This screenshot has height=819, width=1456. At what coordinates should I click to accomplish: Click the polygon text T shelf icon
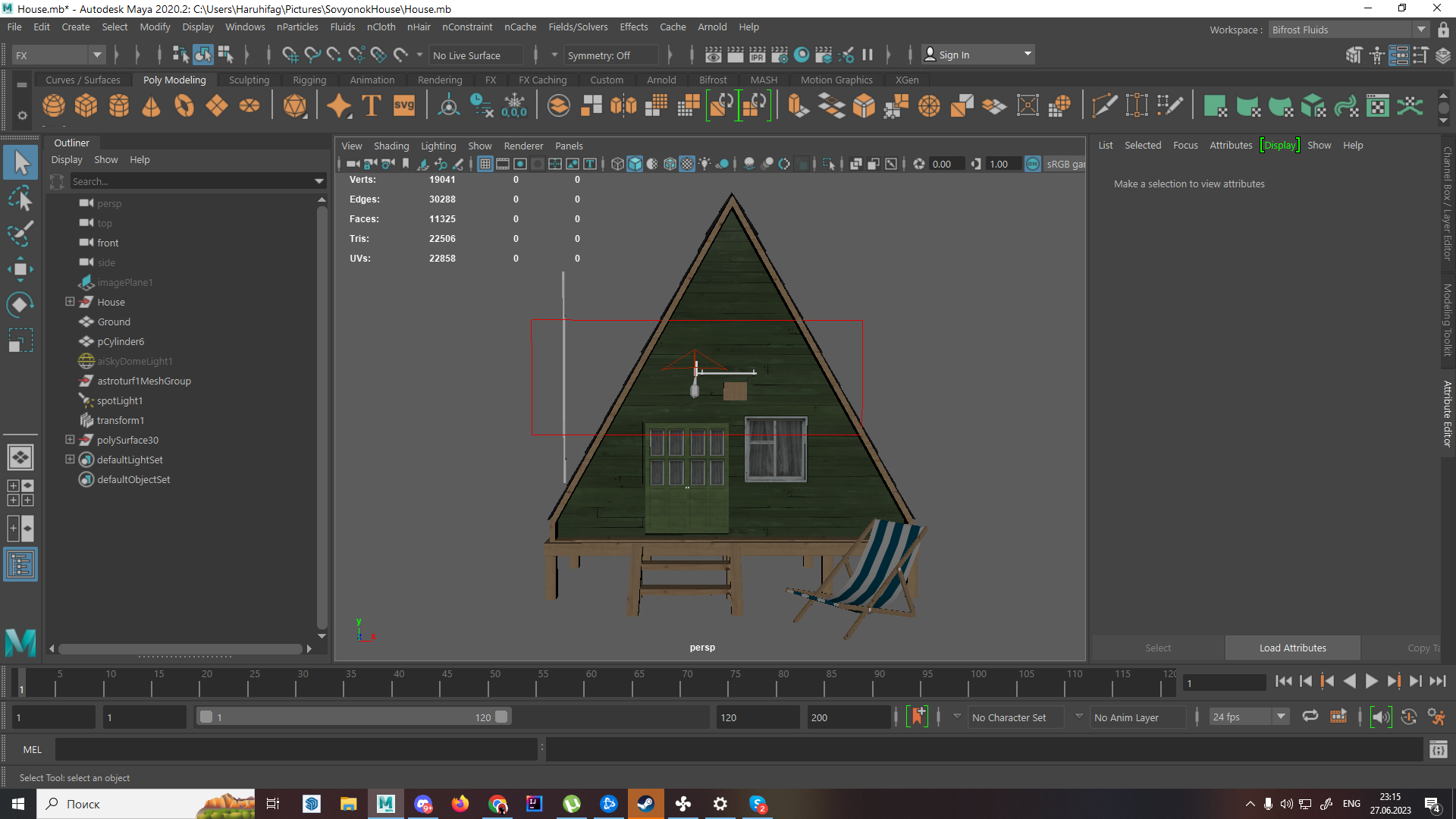pyautogui.click(x=372, y=105)
